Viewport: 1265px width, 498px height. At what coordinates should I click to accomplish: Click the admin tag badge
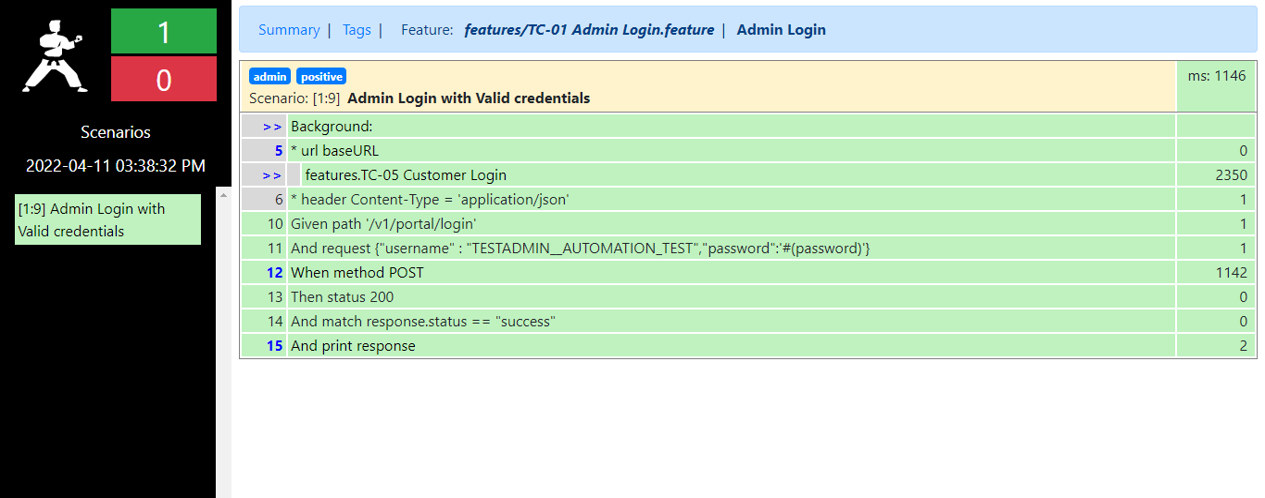270,77
